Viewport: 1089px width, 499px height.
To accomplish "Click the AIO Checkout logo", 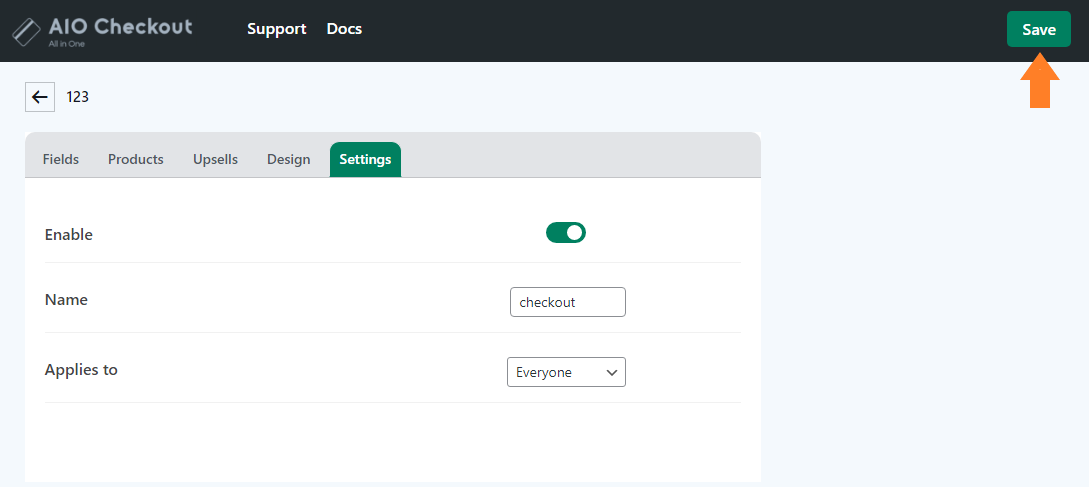I will pyautogui.click(x=102, y=31).
